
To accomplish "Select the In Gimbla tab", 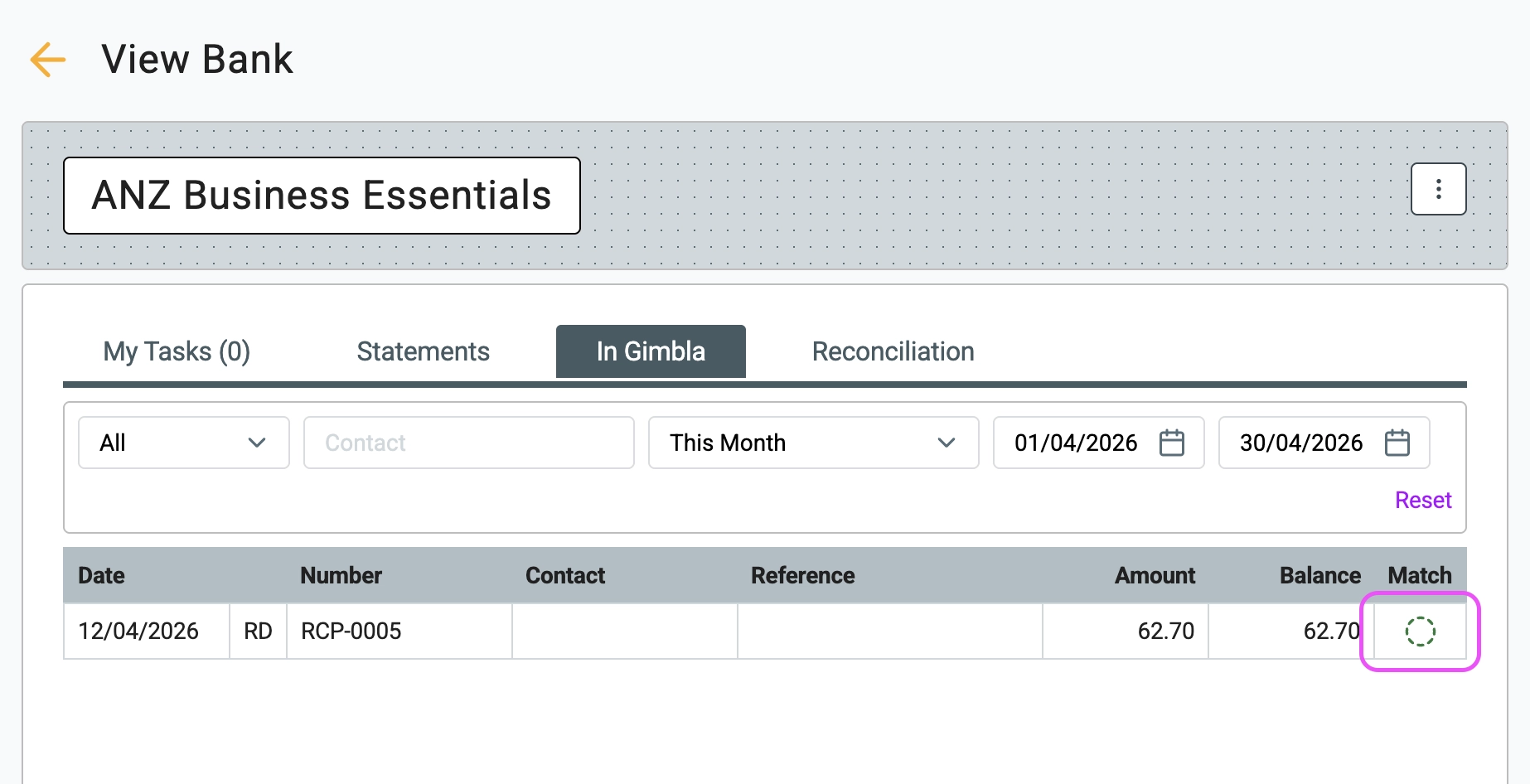I will pos(651,351).
